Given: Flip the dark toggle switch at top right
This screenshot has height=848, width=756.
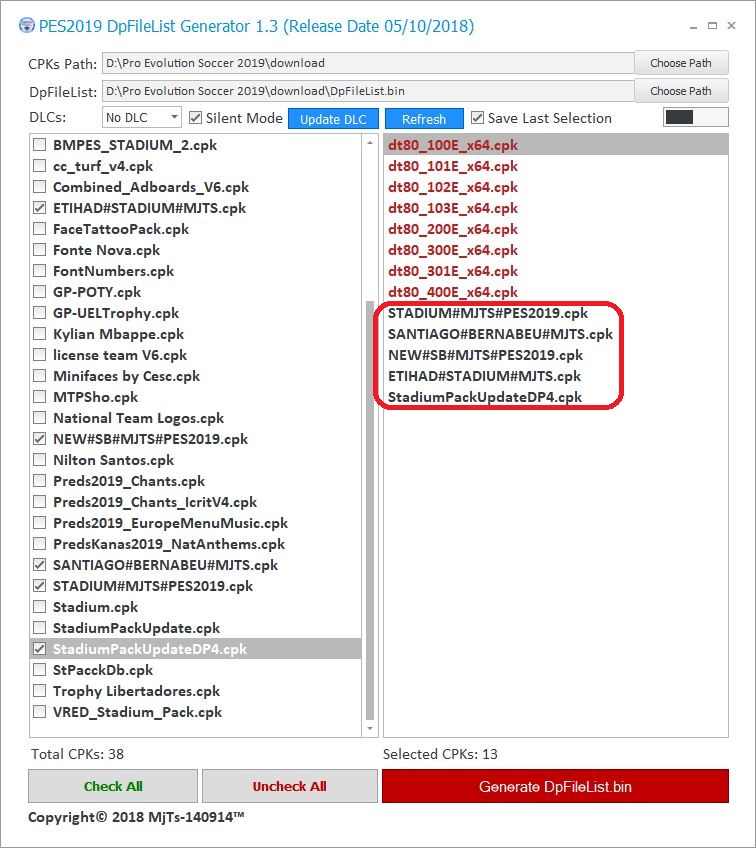Looking at the screenshot, I should click(695, 117).
